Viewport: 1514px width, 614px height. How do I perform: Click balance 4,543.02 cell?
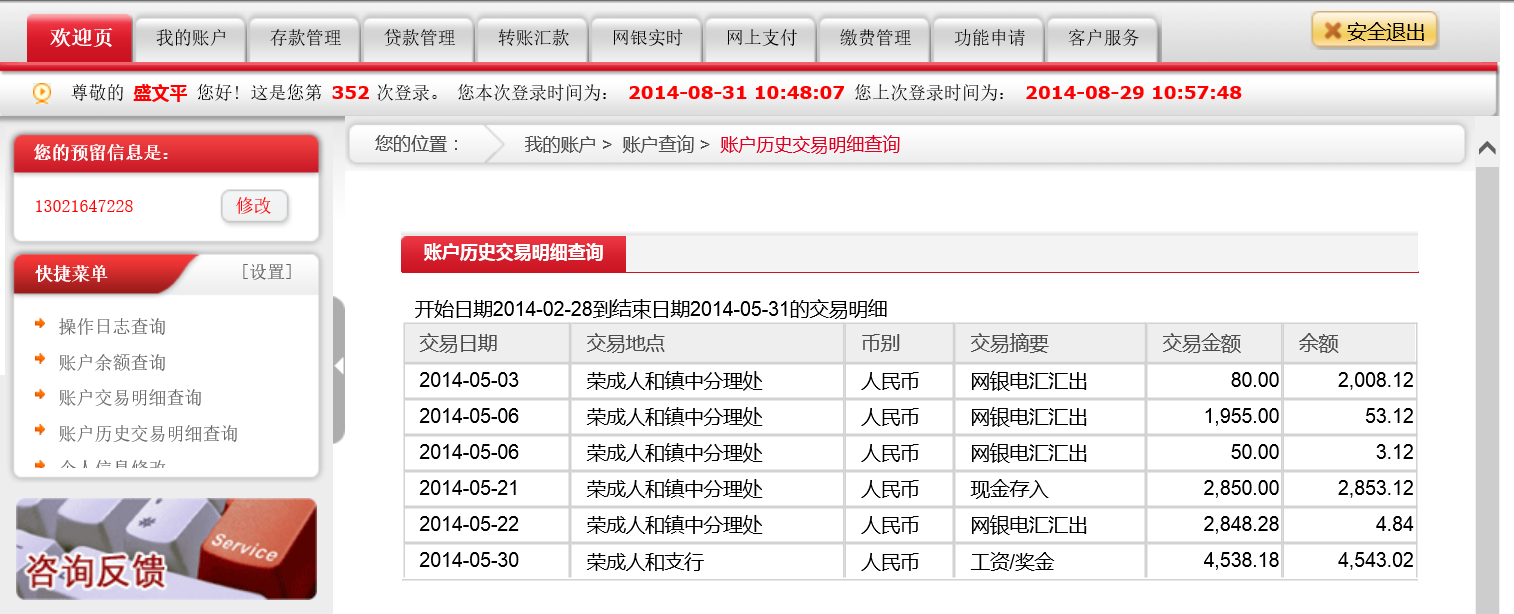pyautogui.click(x=1350, y=561)
